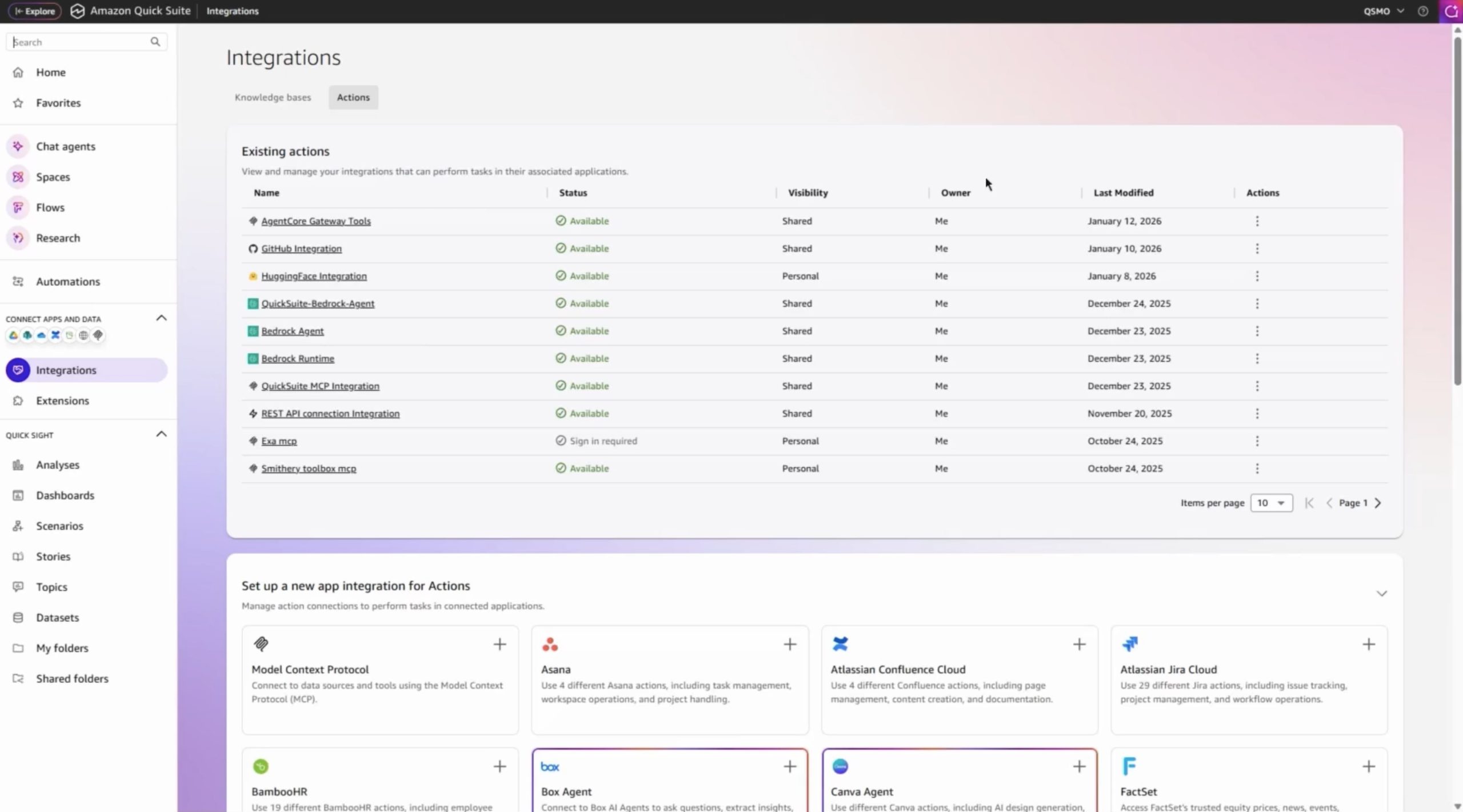The image size is (1463, 812).
Task: Click the Dashboards icon under Quick Sight
Action: coord(18,495)
